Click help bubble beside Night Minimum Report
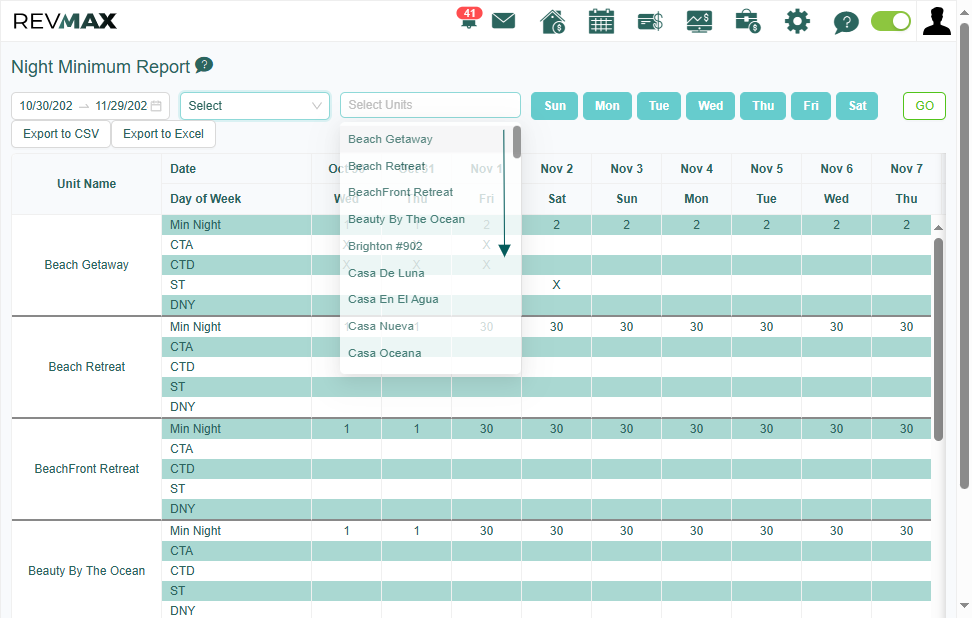 point(204,64)
